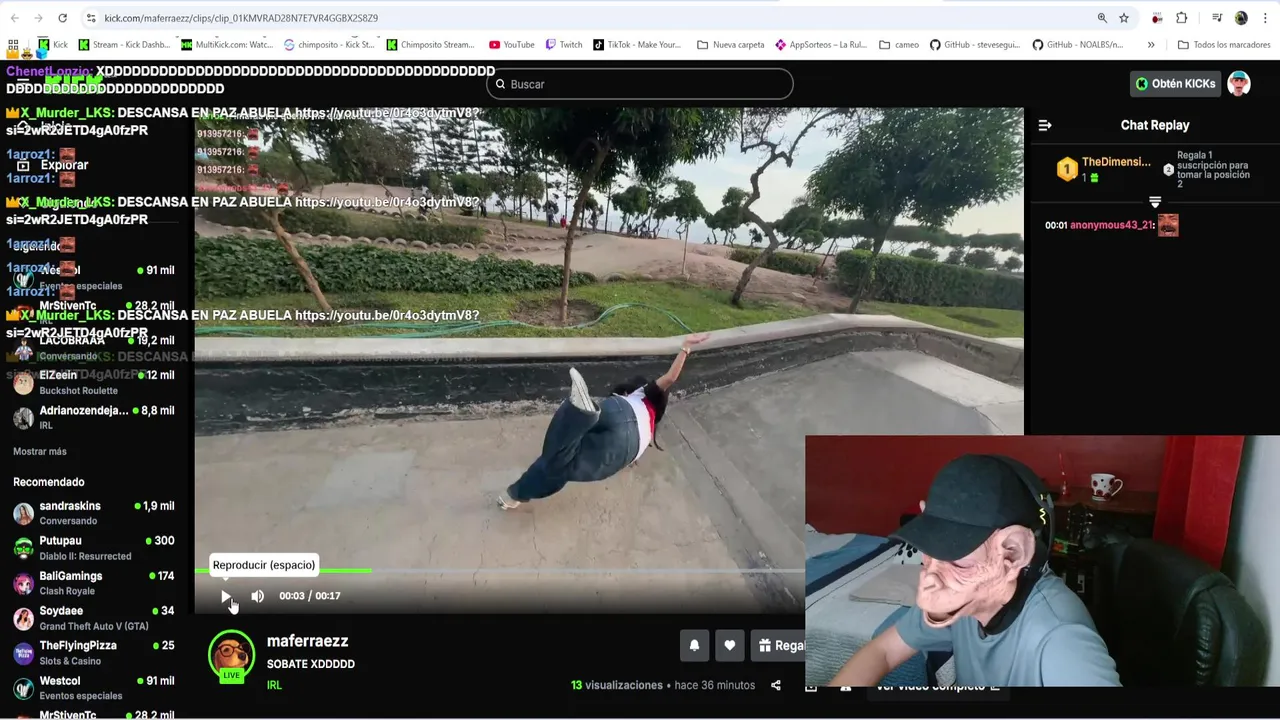
Task: Open TheFlyingPizza recommended channel
Action: tap(94, 653)
